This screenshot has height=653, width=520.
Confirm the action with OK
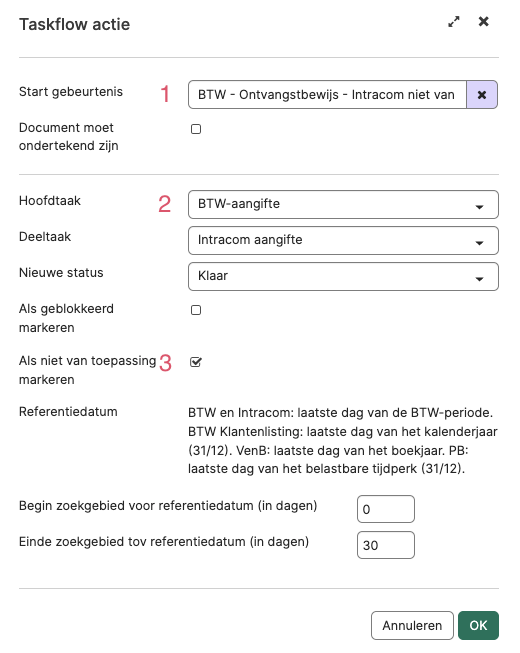[478, 626]
